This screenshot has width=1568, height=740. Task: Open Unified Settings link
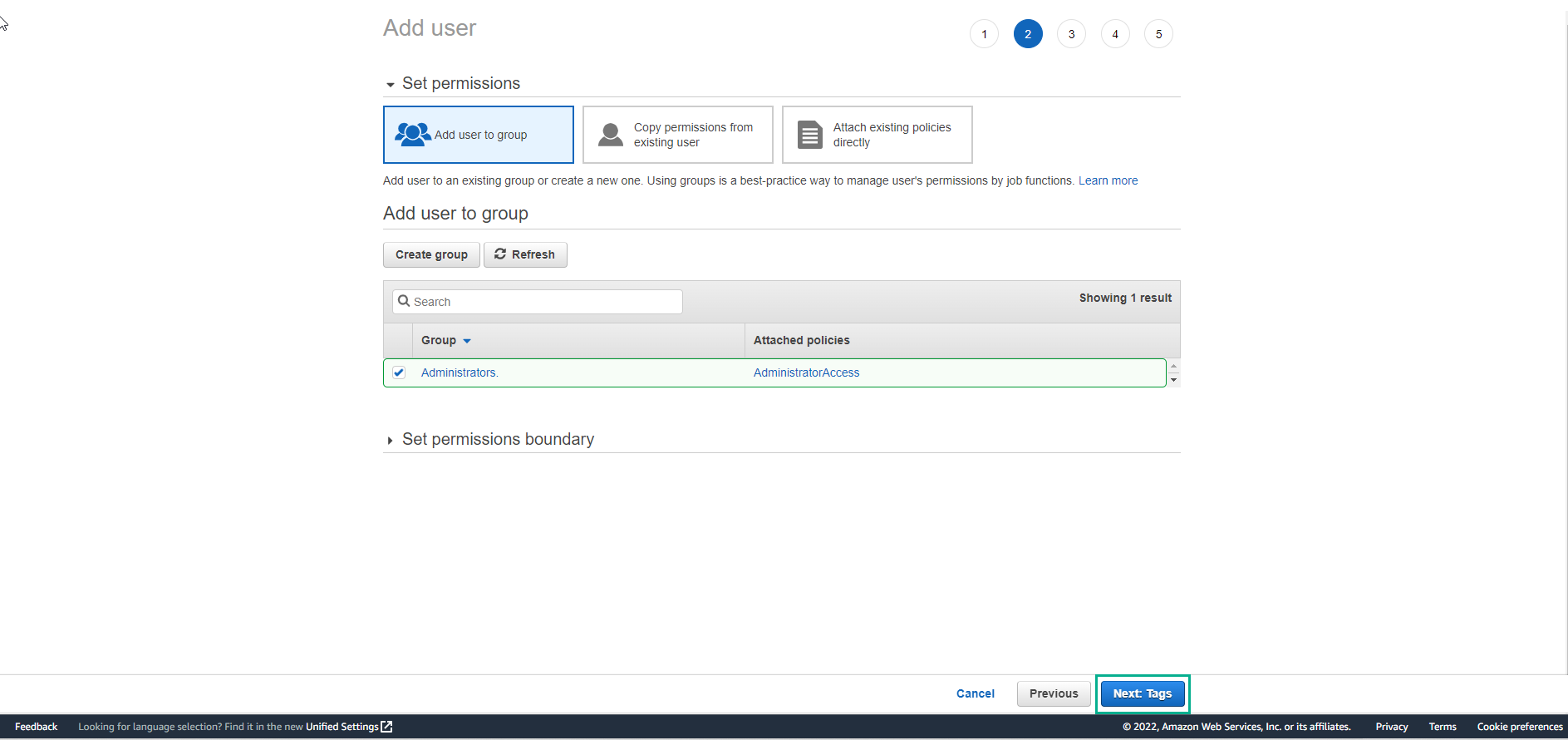[x=342, y=727]
